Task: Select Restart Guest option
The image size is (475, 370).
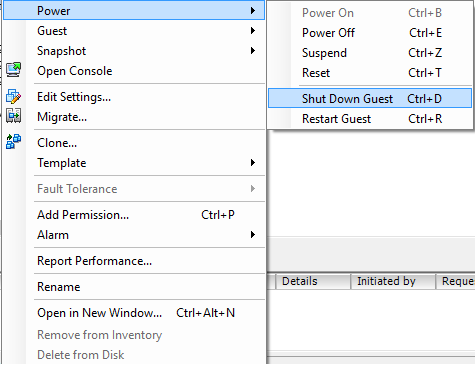Action: coord(370,119)
